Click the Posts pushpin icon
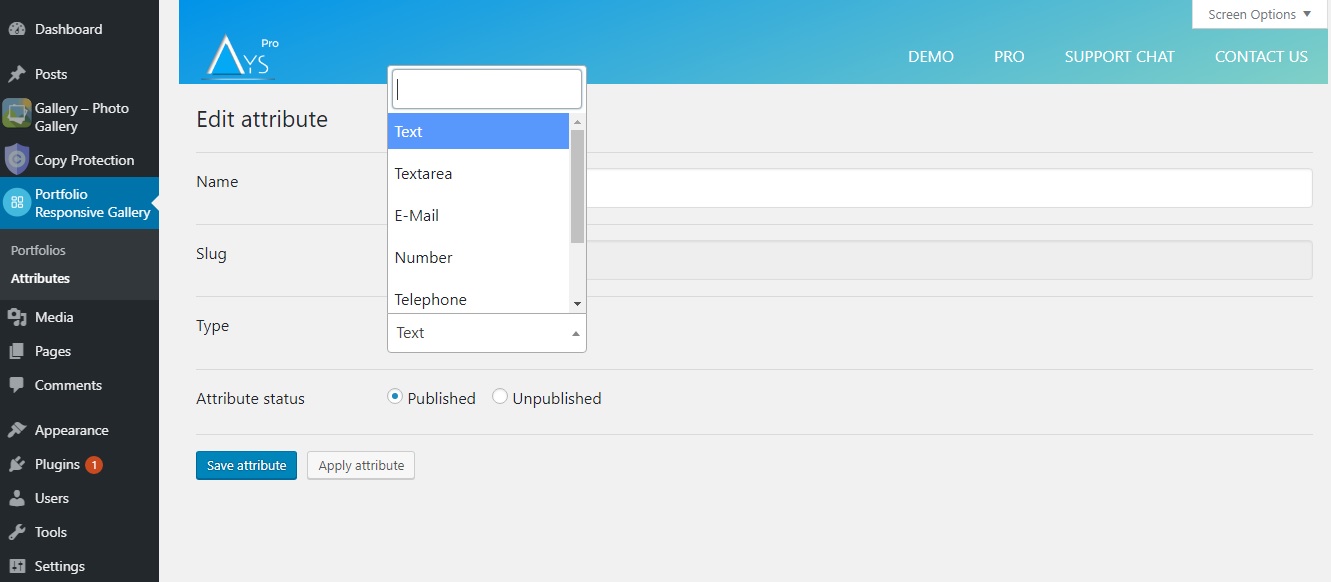The height and width of the screenshot is (582, 1331). pyautogui.click(x=16, y=74)
